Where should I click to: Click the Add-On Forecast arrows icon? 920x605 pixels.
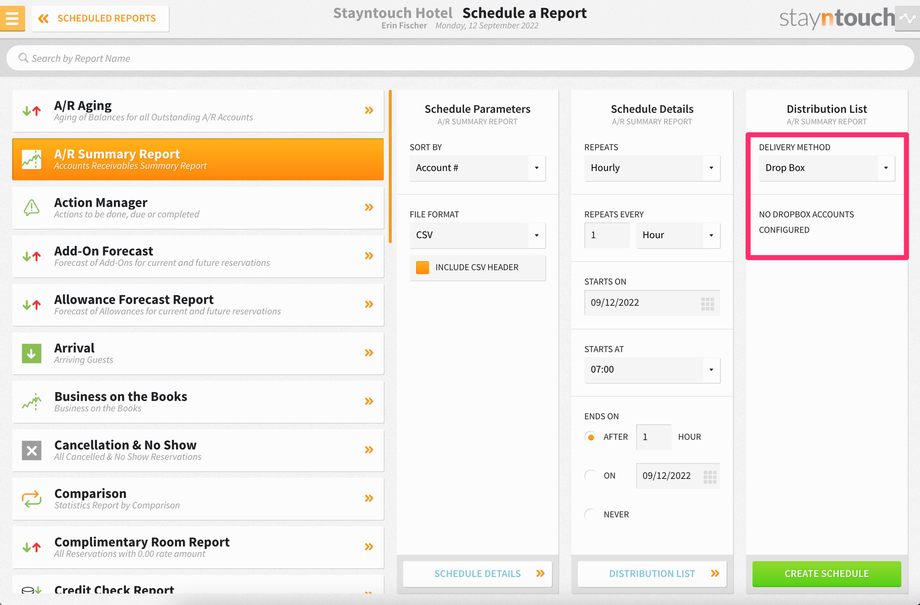[x=32, y=256]
